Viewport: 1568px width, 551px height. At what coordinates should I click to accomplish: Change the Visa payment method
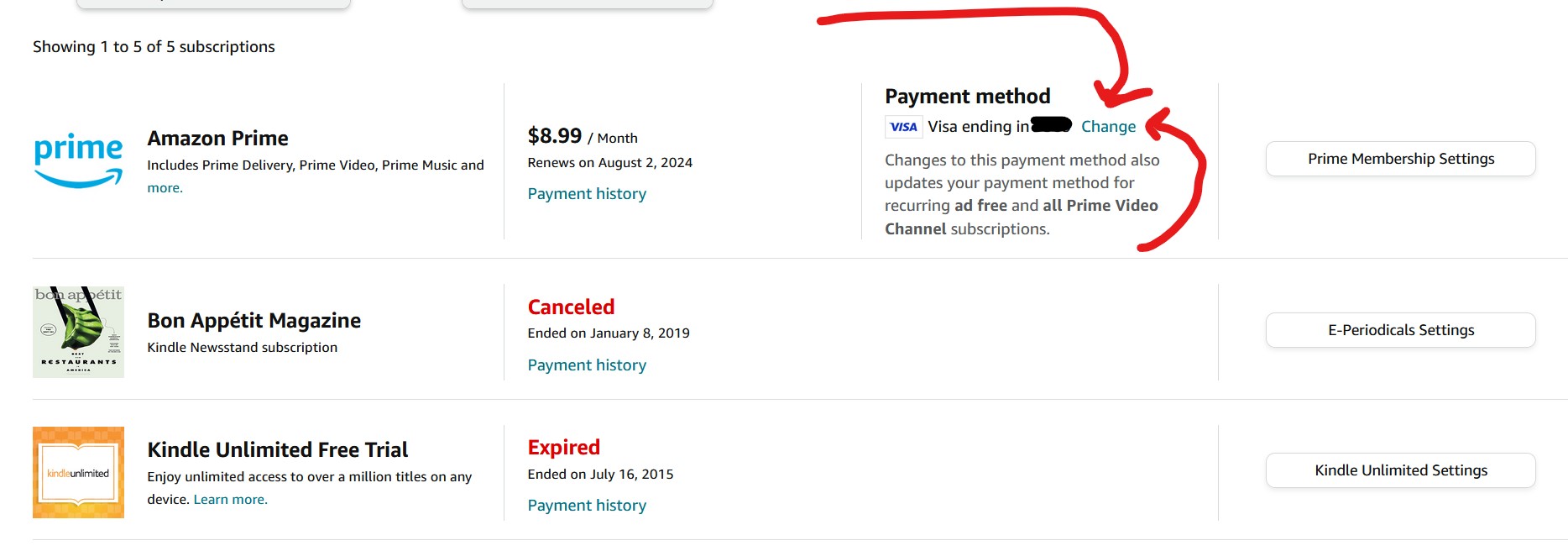tap(1108, 127)
